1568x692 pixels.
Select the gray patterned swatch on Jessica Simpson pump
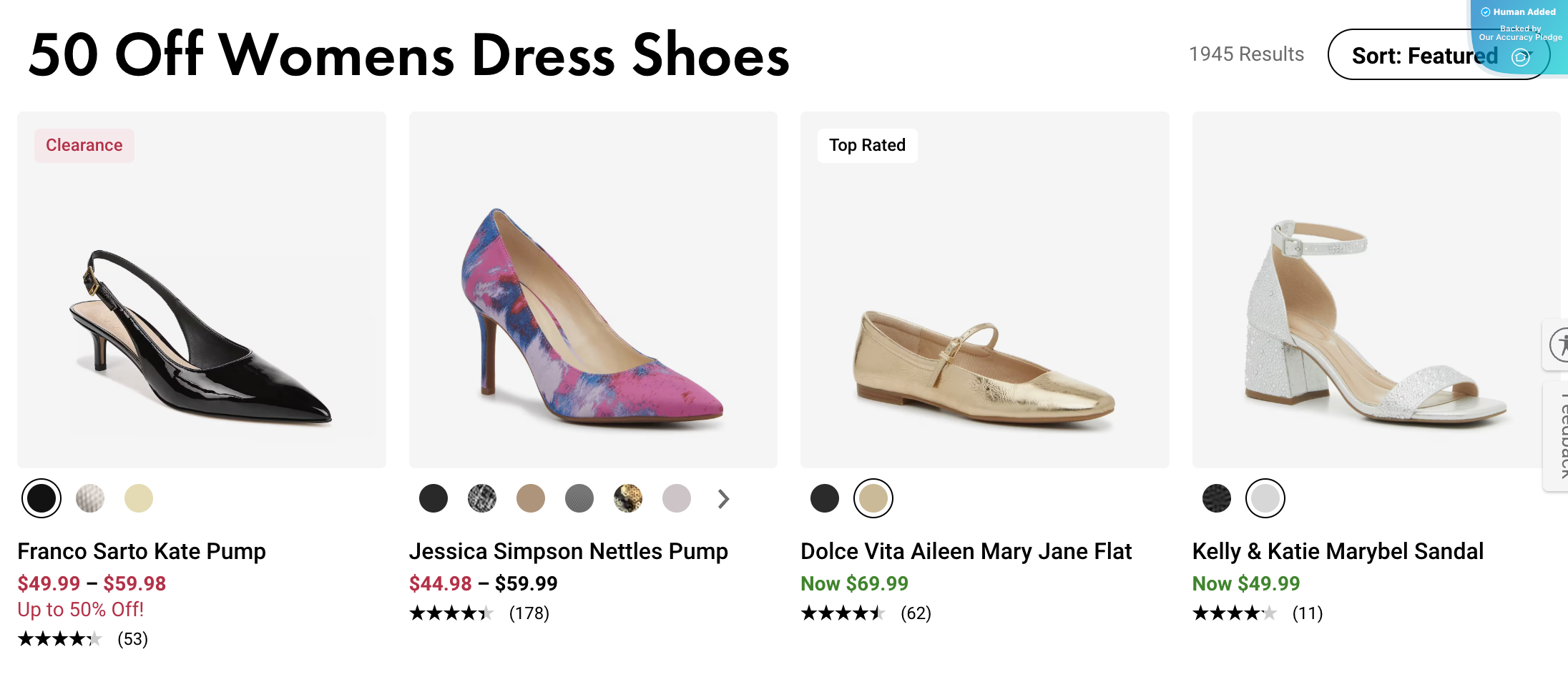click(x=579, y=498)
